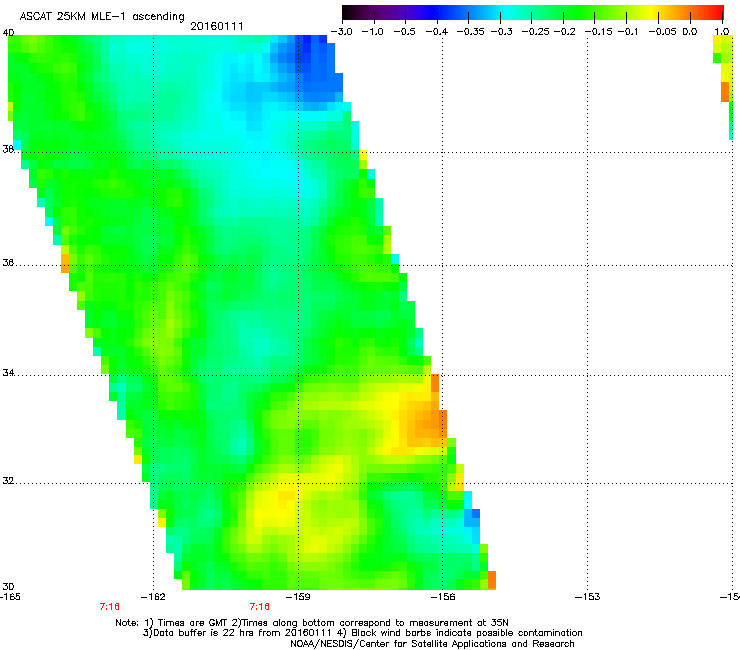Click the color scale label "-0.05"
Image resolution: width=740 pixels, height=650 pixels.
[x=662, y=32]
